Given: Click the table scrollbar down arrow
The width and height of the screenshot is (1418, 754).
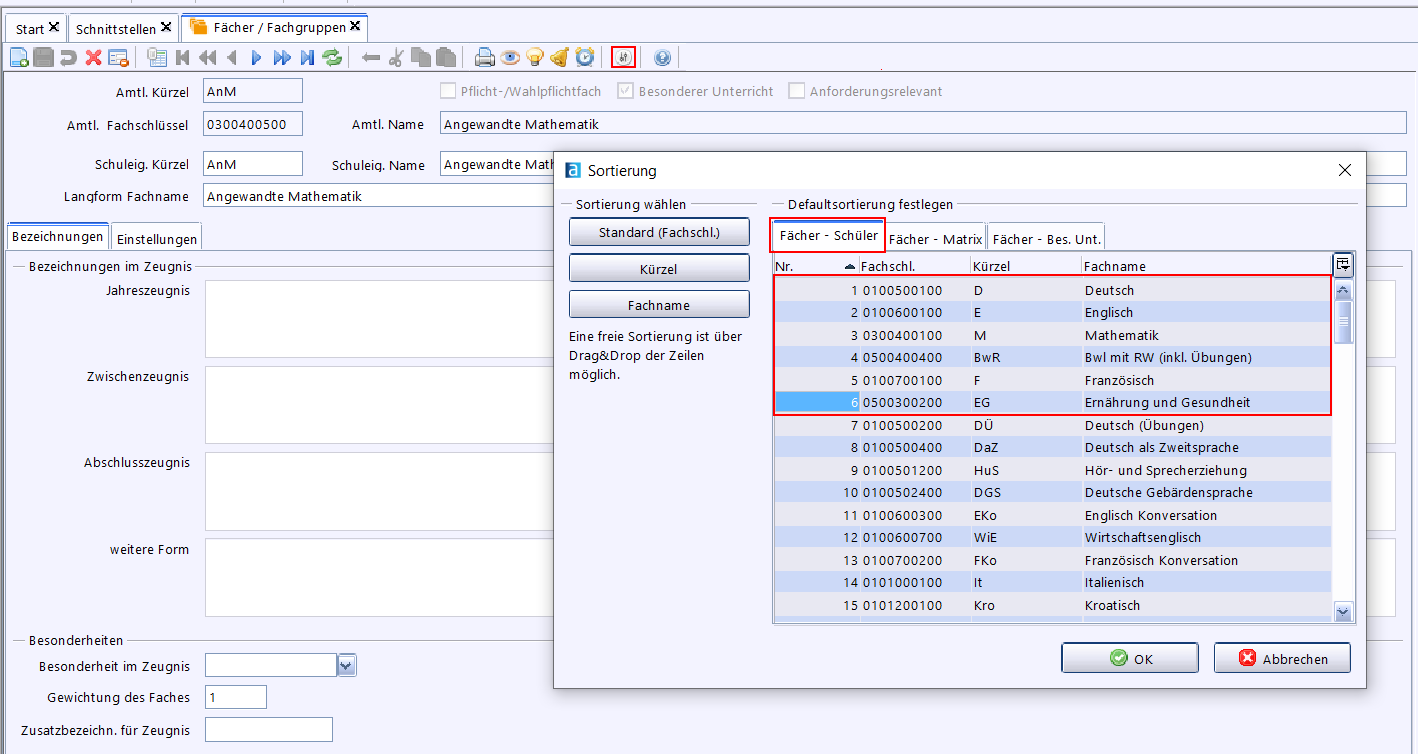Looking at the screenshot, I should (1344, 613).
